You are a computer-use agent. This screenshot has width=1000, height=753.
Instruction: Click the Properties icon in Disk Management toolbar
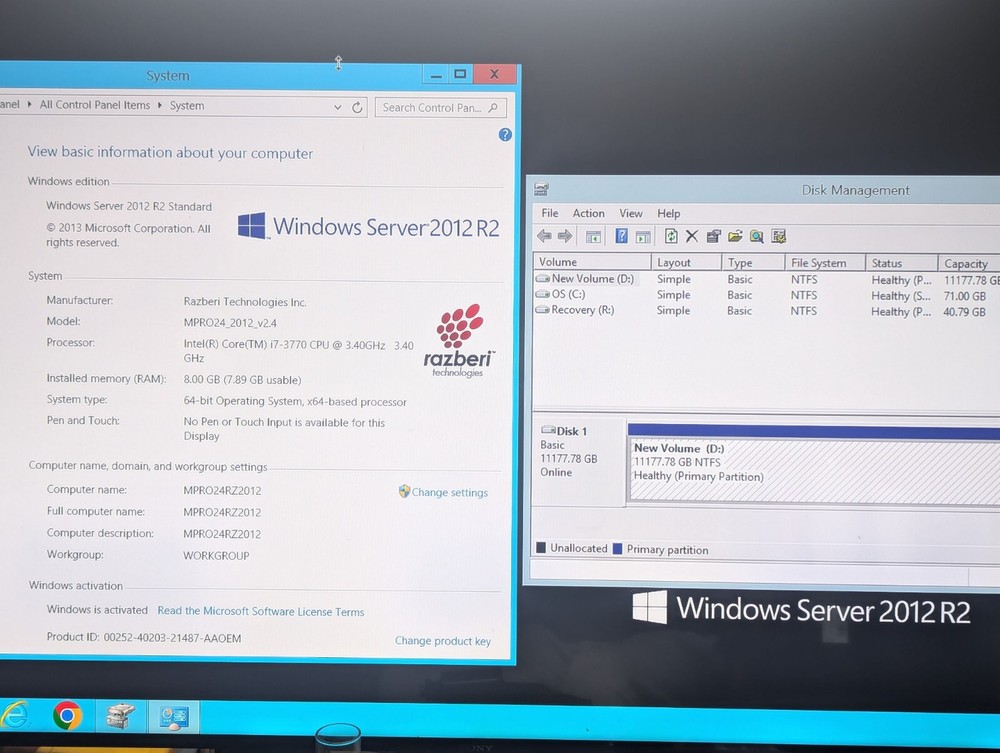(714, 237)
